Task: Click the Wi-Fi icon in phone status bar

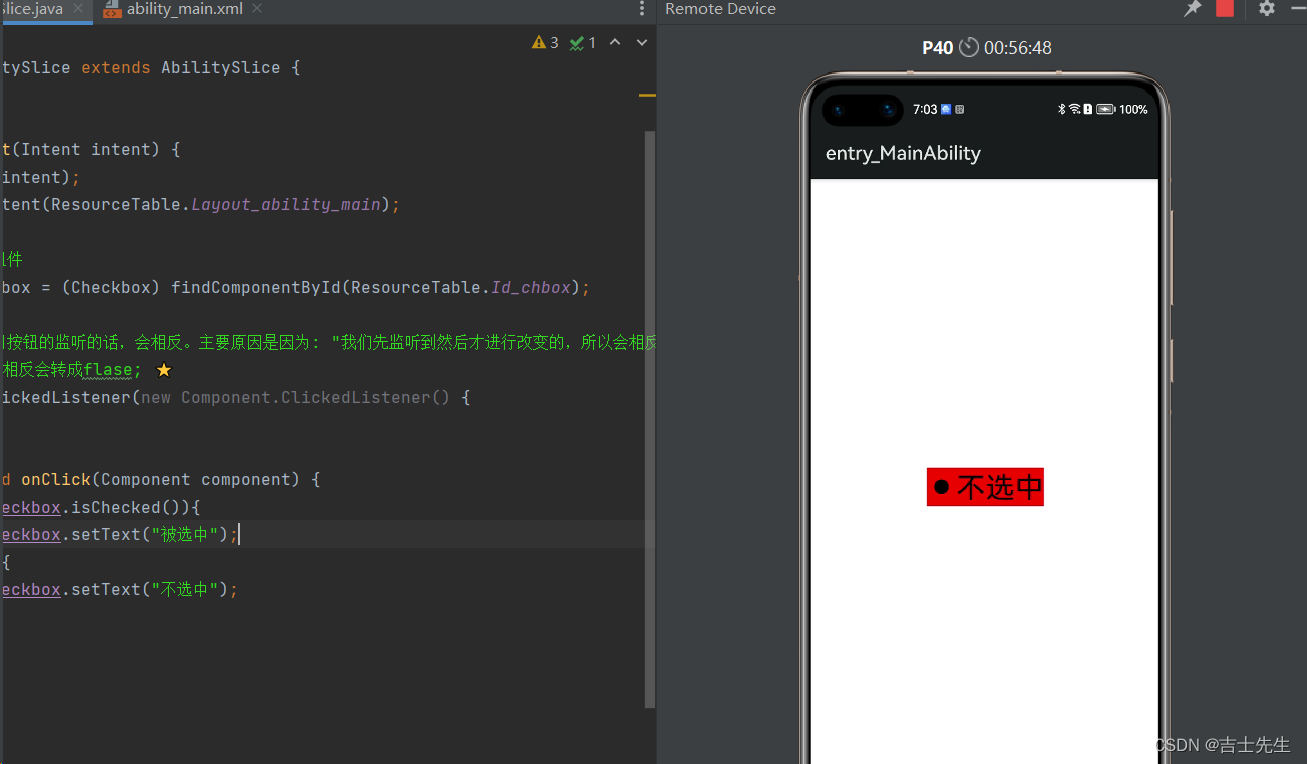Action: (x=1074, y=109)
